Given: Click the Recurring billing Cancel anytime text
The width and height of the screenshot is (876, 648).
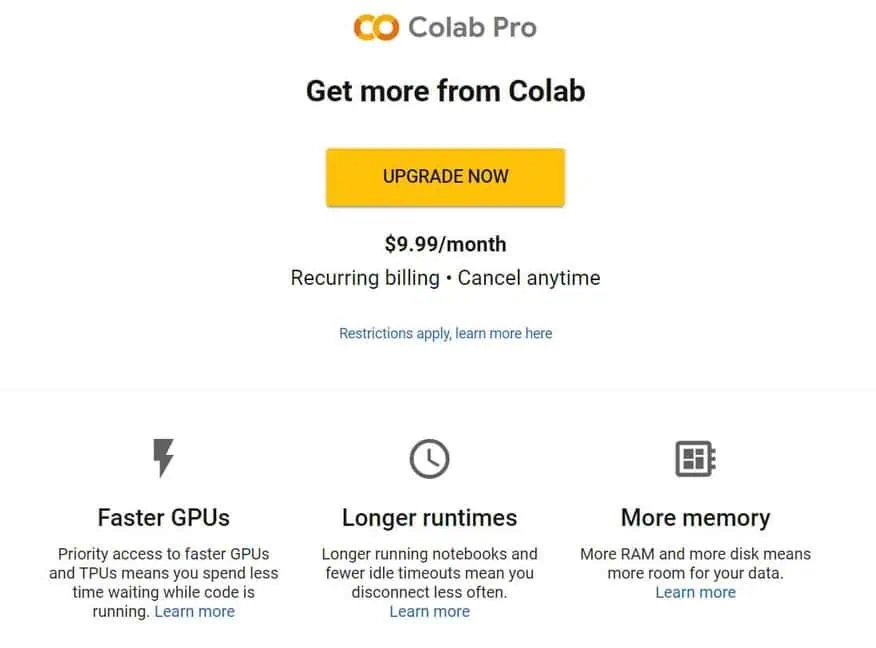Looking at the screenshot, I should tap(445, 278).
